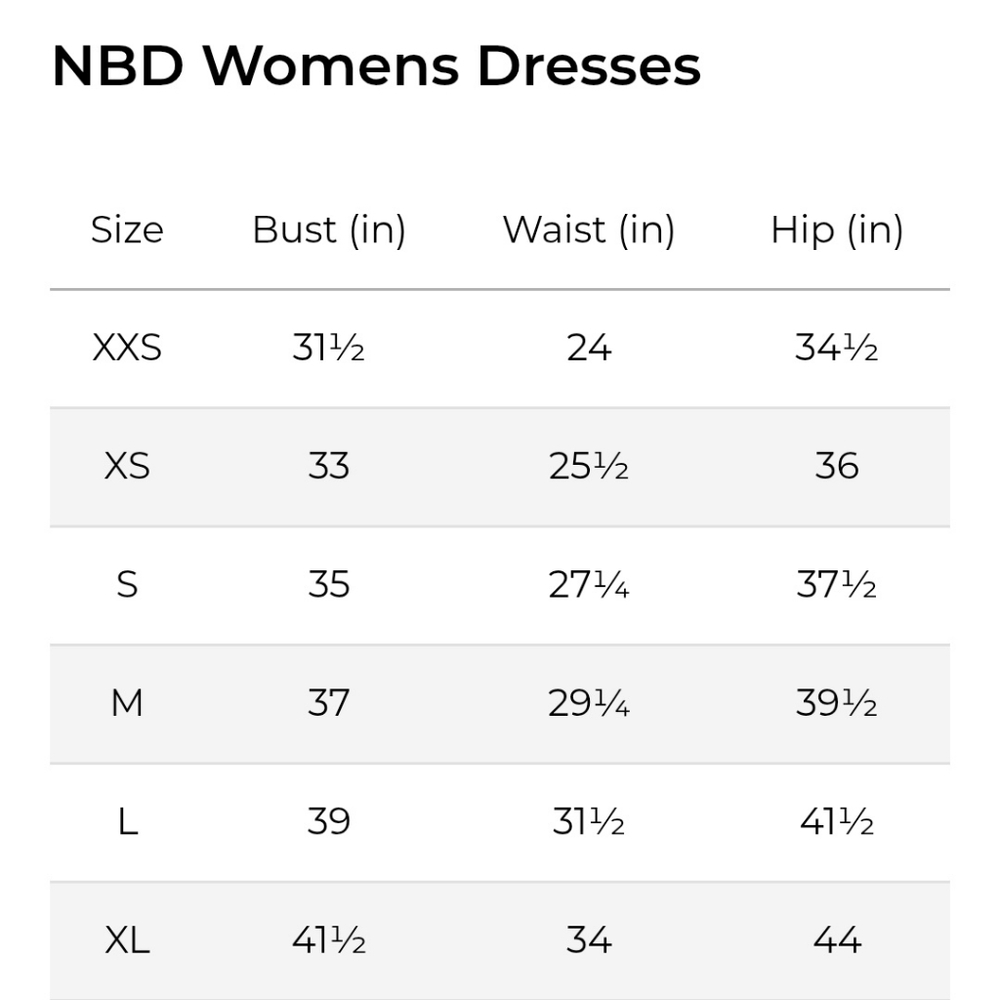Click the NBD Womens Dresses heading
This screenshot has width=1000, height=1000.
(x=376, y=67)
